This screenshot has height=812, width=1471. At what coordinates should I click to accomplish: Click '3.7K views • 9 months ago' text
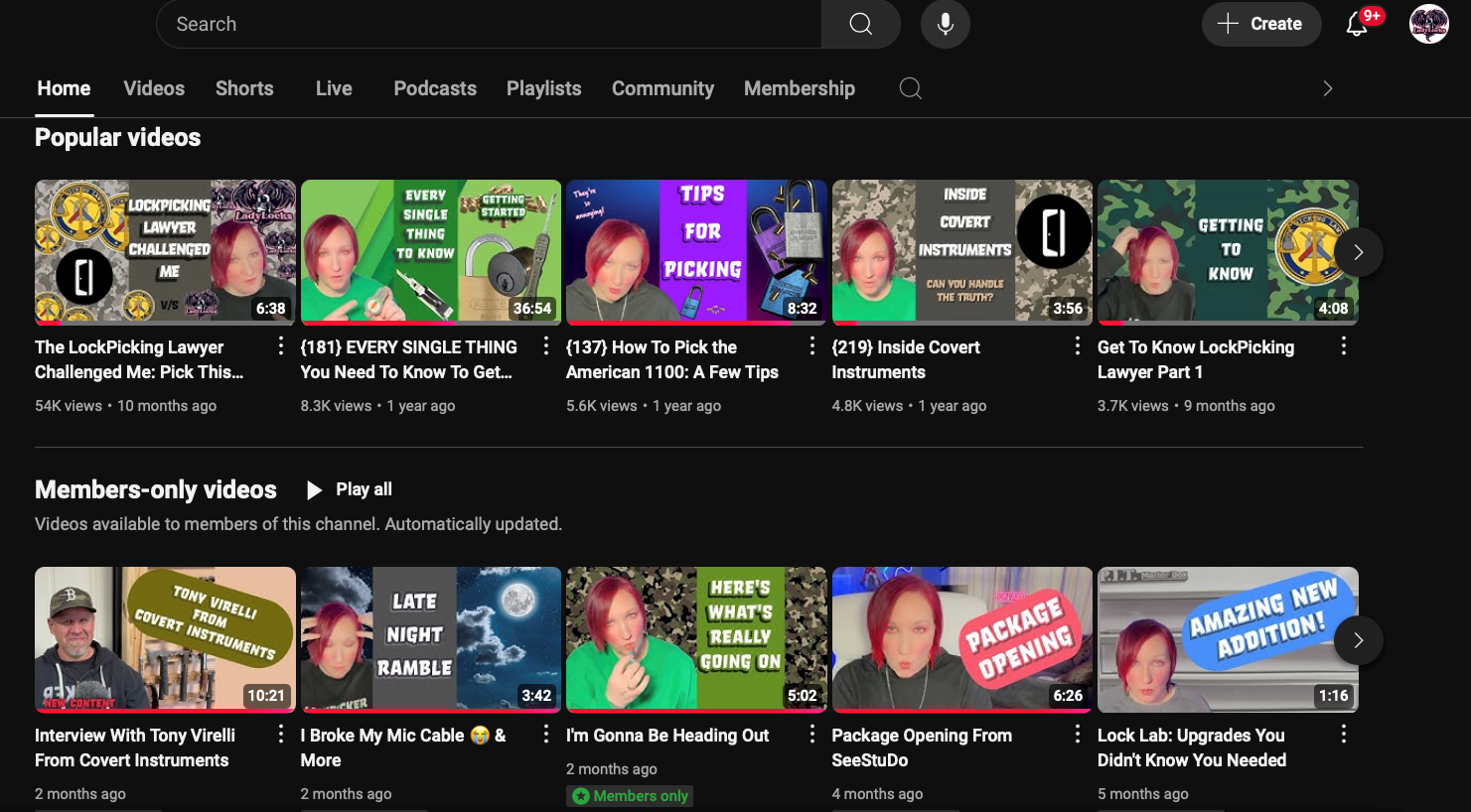pos(1186,405)
